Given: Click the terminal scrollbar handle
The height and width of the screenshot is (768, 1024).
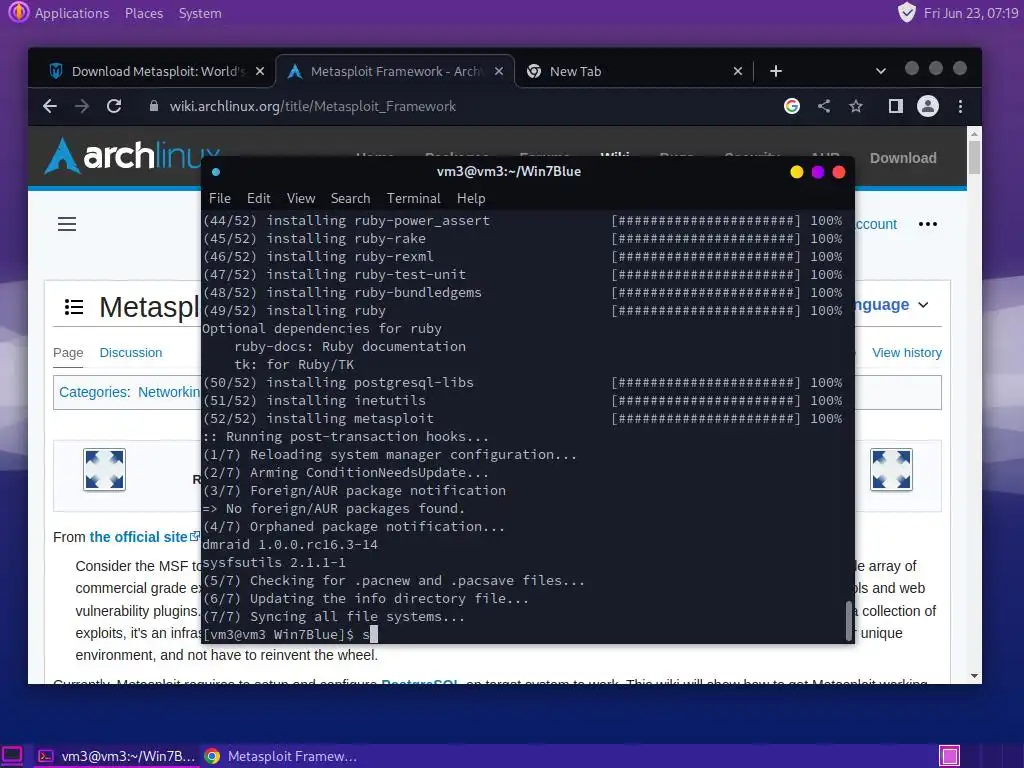Looking at the screenshot, I should pos(849,620).
